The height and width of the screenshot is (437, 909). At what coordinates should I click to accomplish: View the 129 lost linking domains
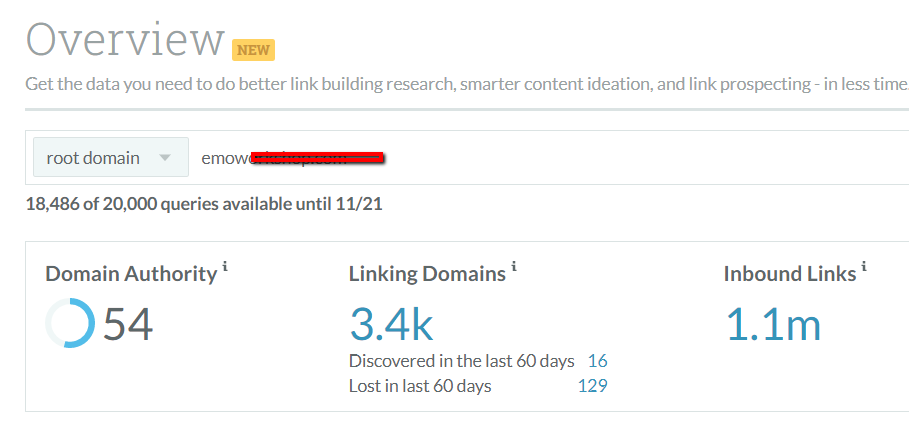tap(593, 385)
